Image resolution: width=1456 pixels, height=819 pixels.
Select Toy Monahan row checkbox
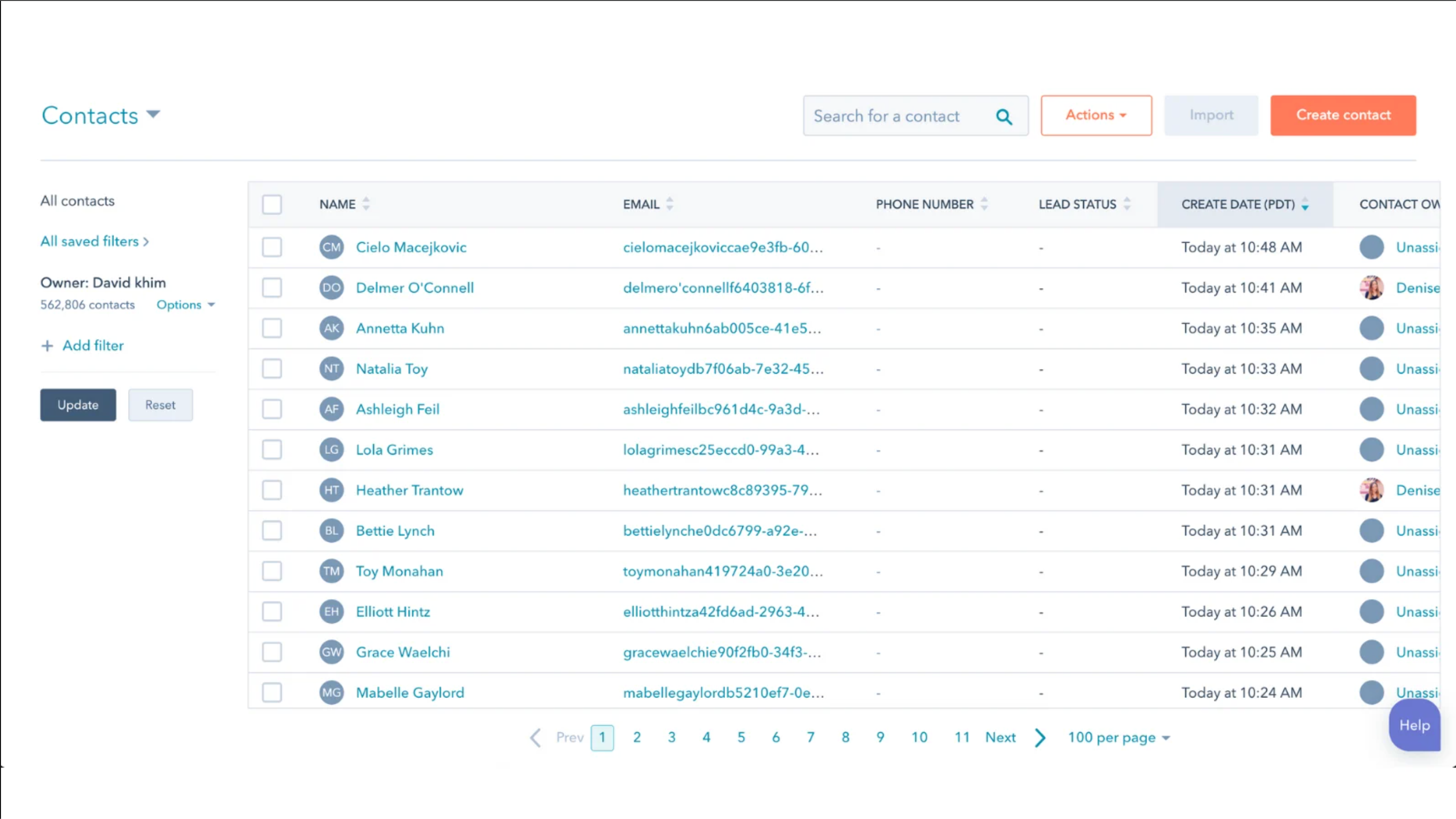click(272, 571)
